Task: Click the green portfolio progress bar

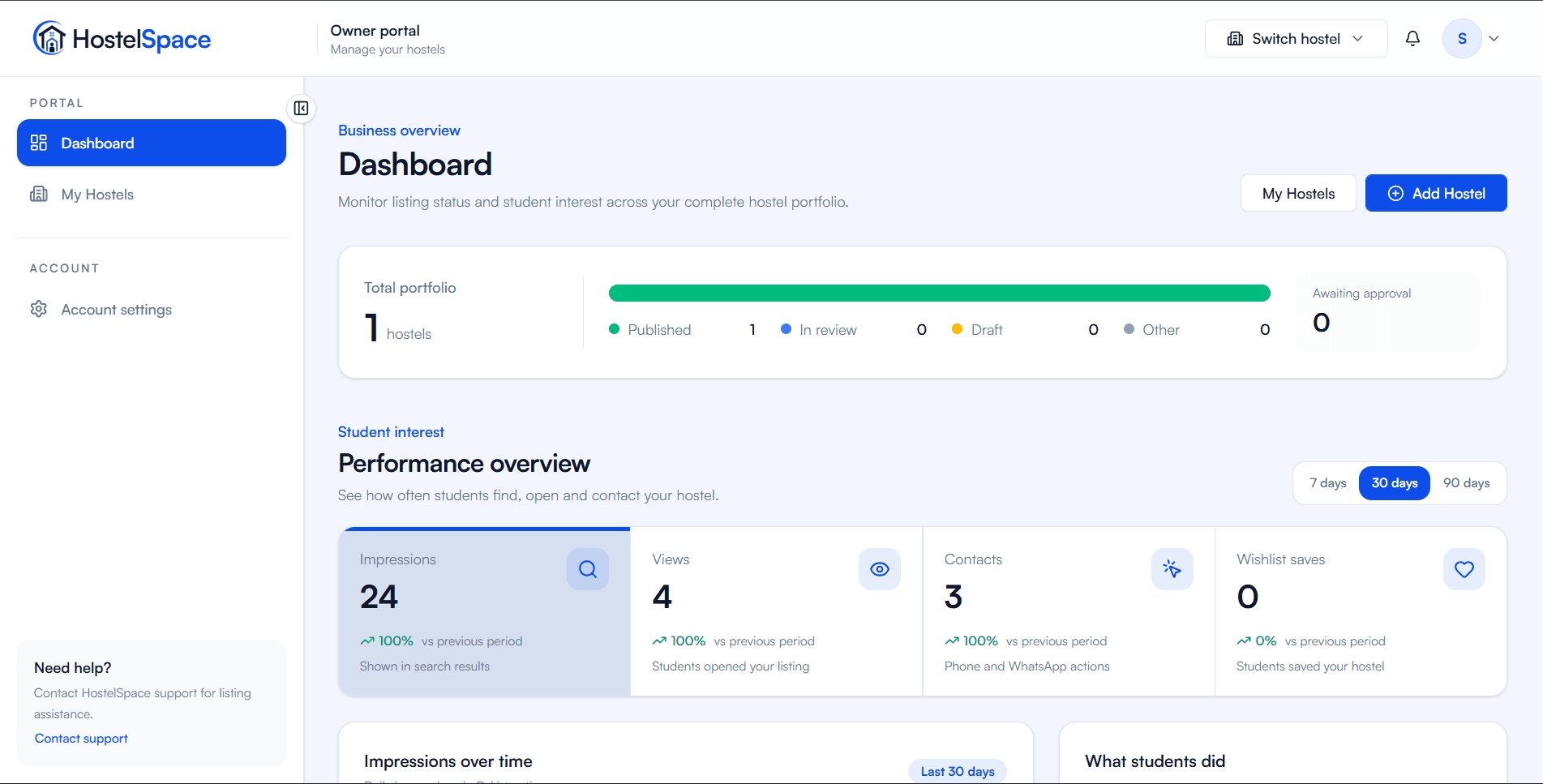Action: click(x=939, y=293)
